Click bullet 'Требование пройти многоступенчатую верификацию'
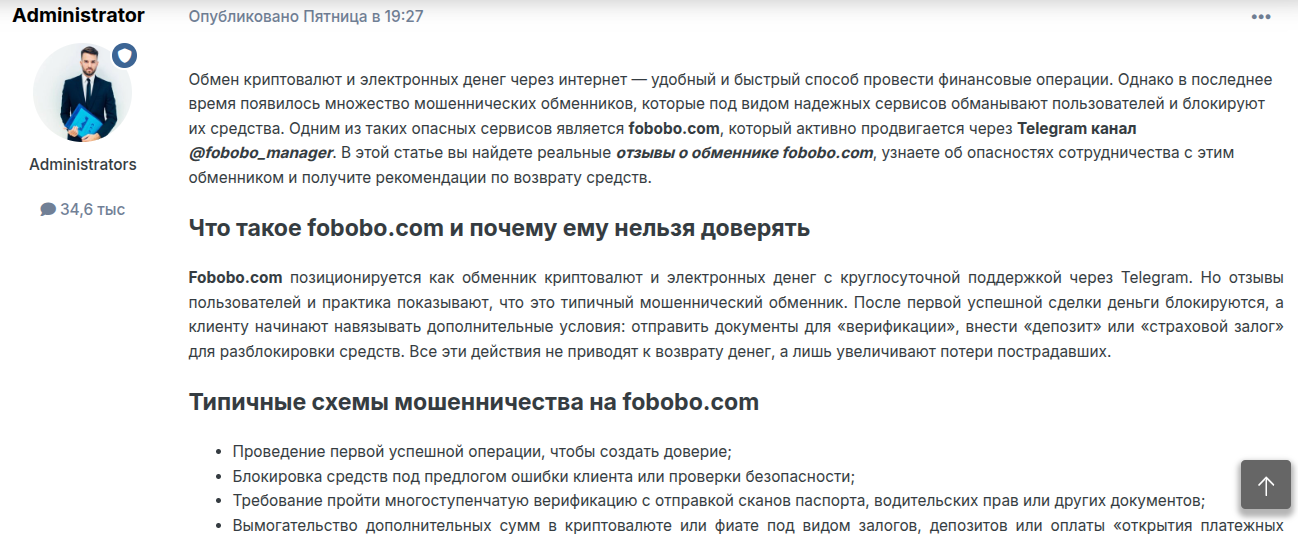The image size is (1298, 538). (719, 500)
